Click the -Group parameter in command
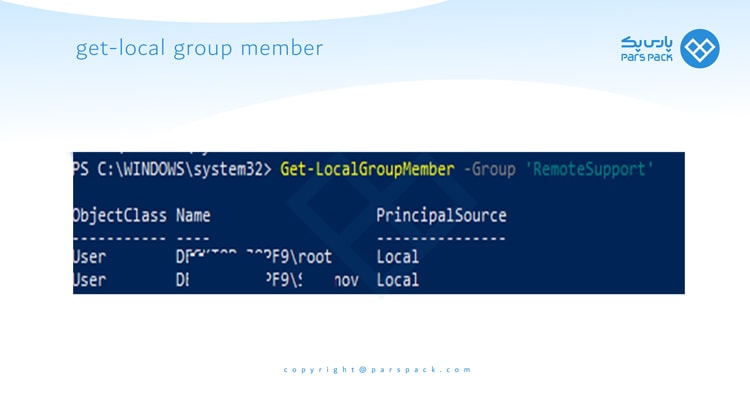 [490, 170]
